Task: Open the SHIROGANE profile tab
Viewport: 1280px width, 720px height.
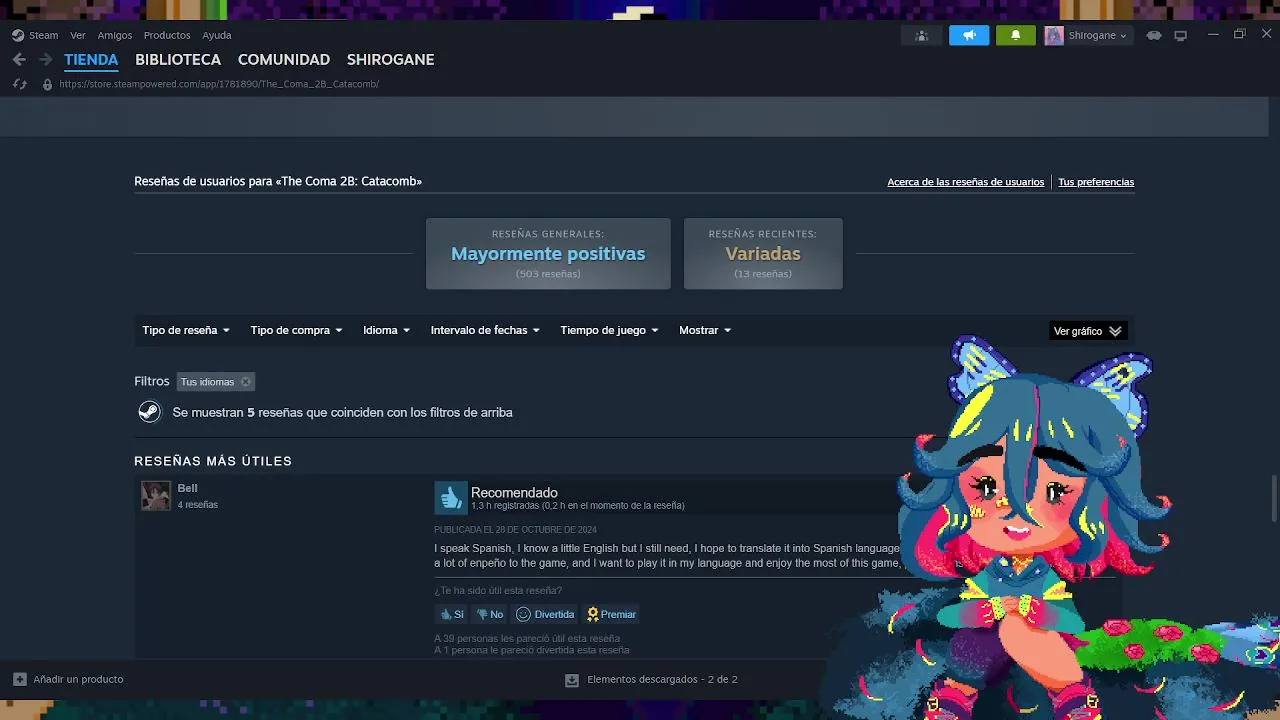Action: pyautogui.click(x=390, y=60)
